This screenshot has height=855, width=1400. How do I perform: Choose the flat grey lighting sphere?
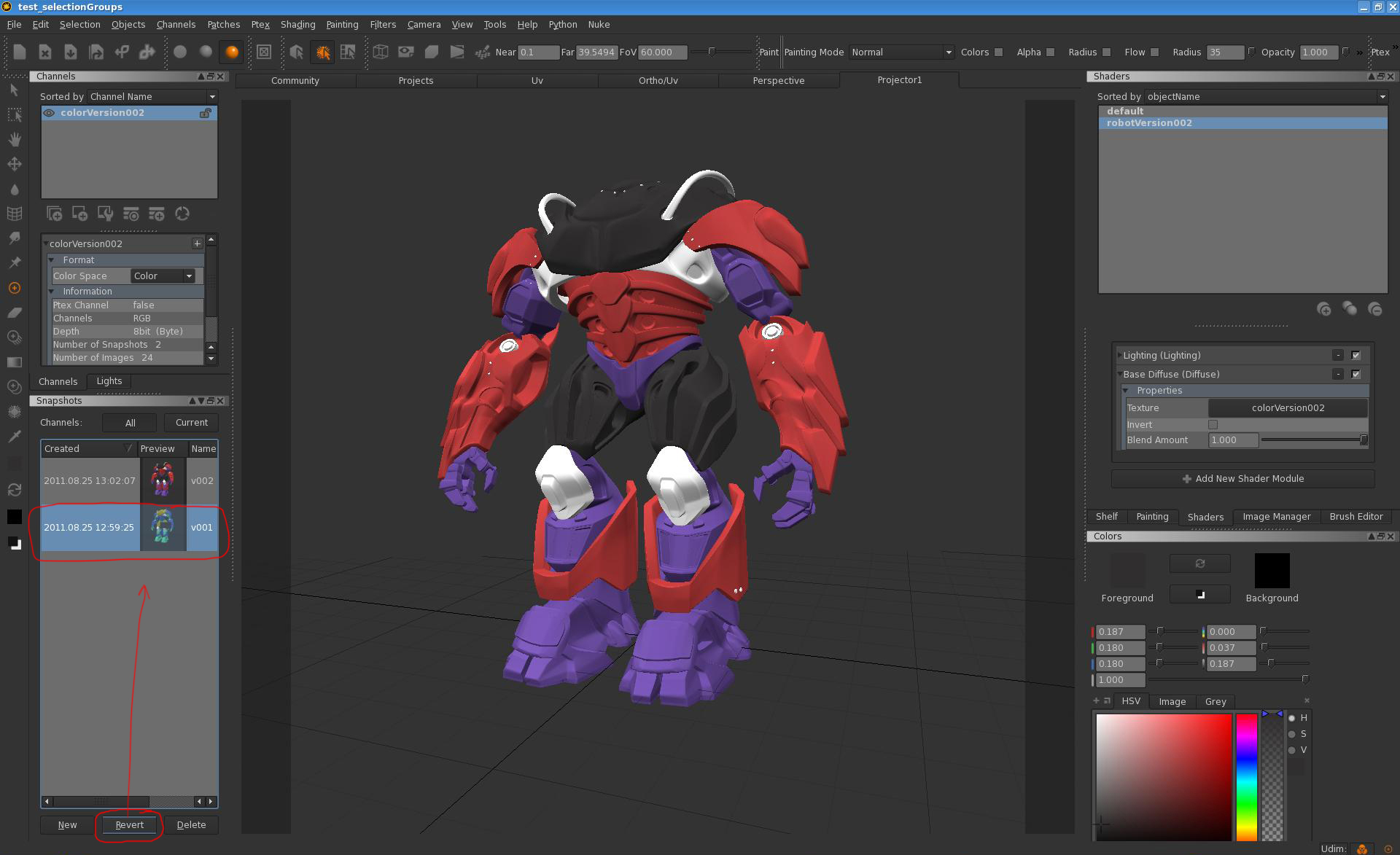[x=180, y=52]
